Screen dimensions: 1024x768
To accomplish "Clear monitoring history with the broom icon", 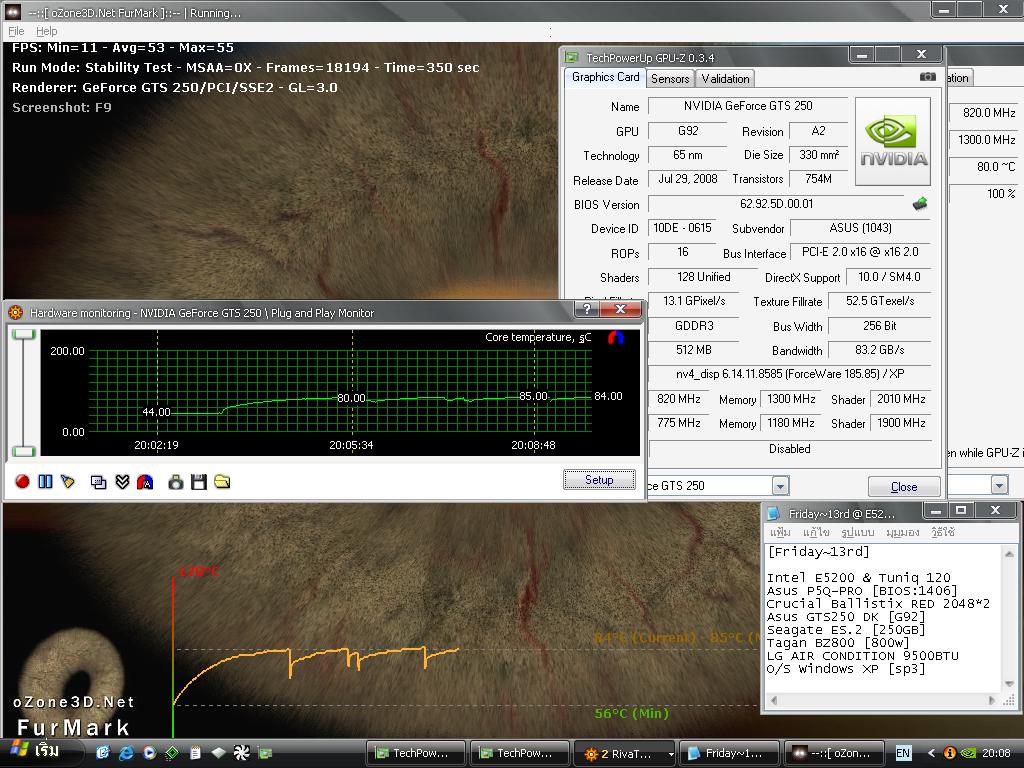I will [x=67, y=482].
